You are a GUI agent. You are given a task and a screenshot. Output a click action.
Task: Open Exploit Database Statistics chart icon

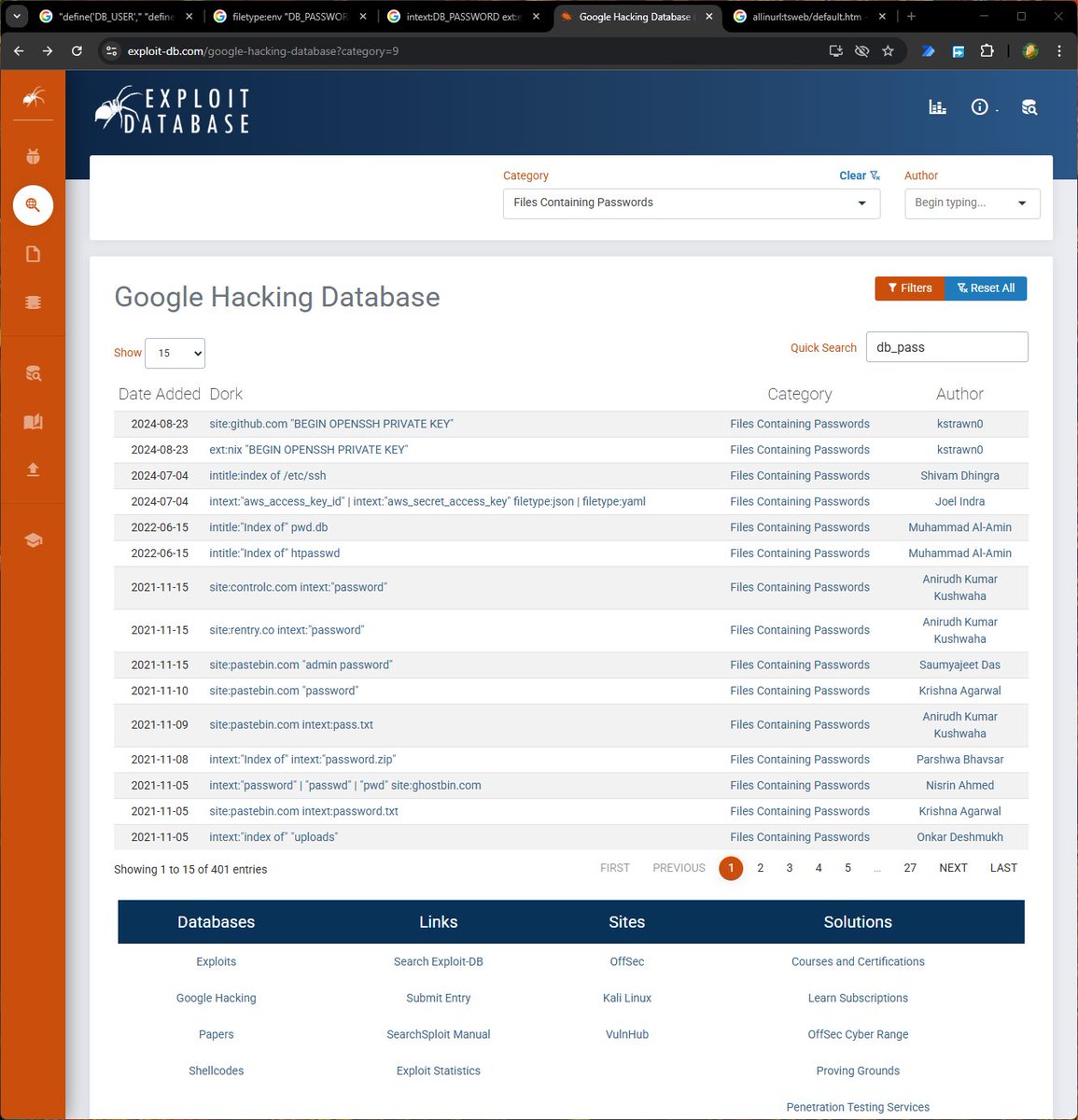tap(937, 107)
